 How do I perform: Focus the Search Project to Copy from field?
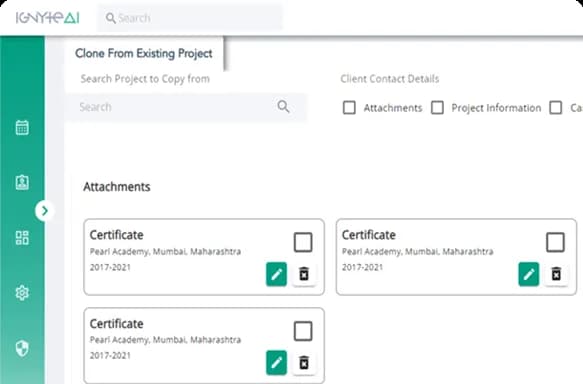[186, 107]
